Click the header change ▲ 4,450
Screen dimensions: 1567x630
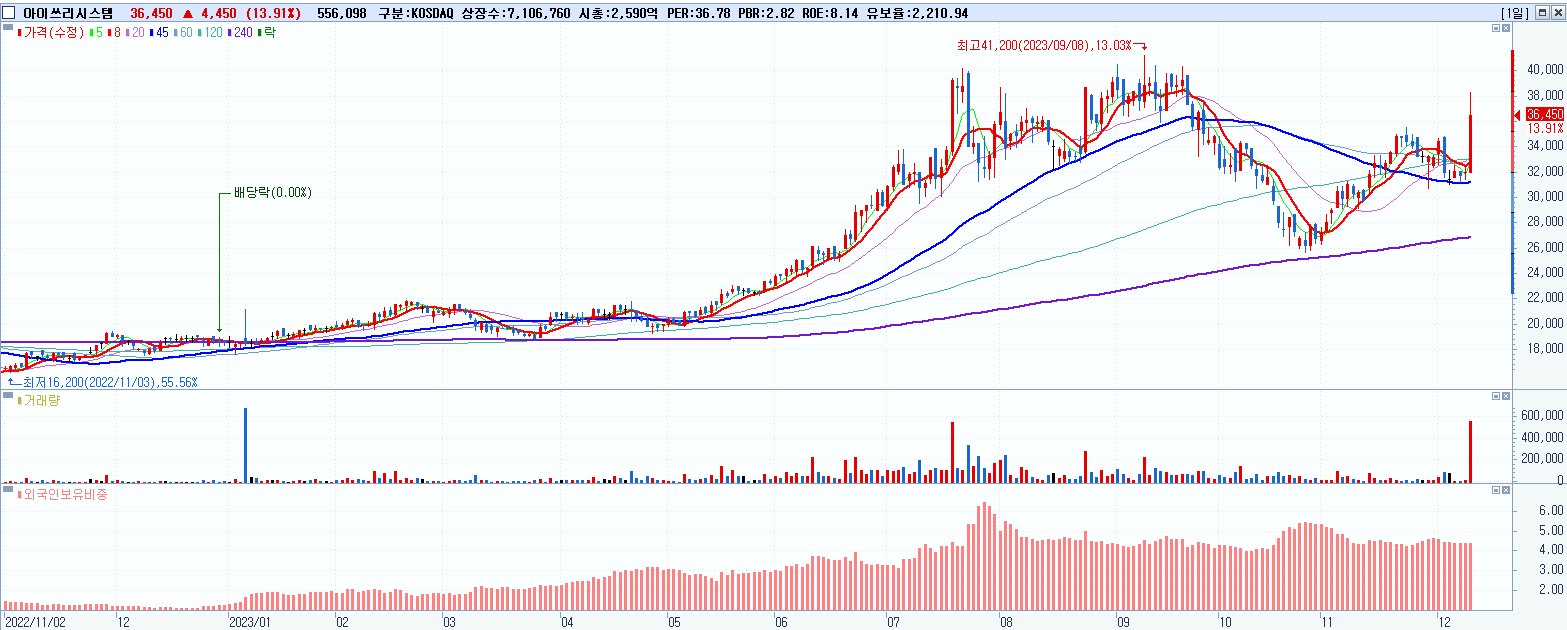208,12
